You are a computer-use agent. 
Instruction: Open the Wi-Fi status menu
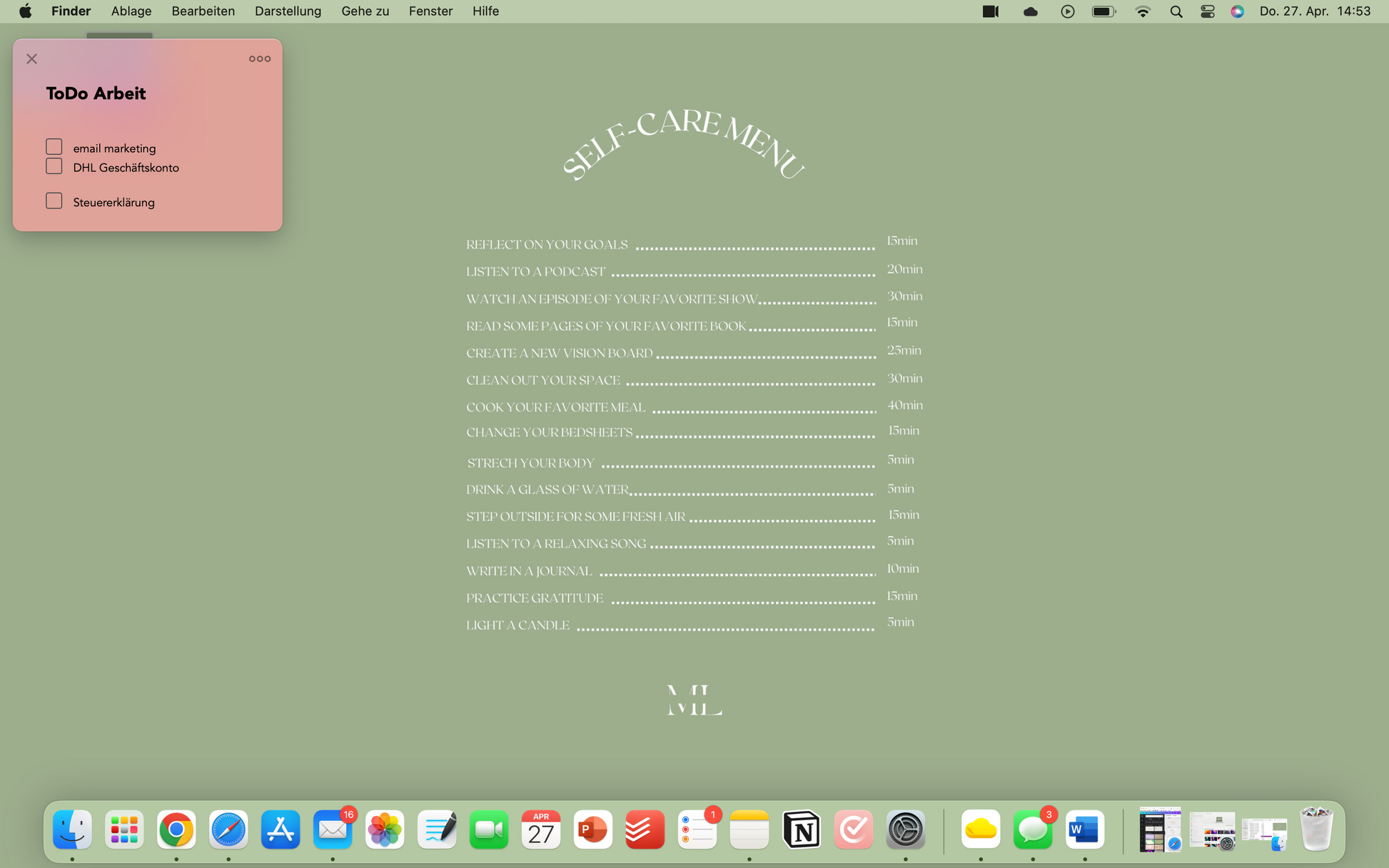pyautogui.click(x=1143, y=11)
